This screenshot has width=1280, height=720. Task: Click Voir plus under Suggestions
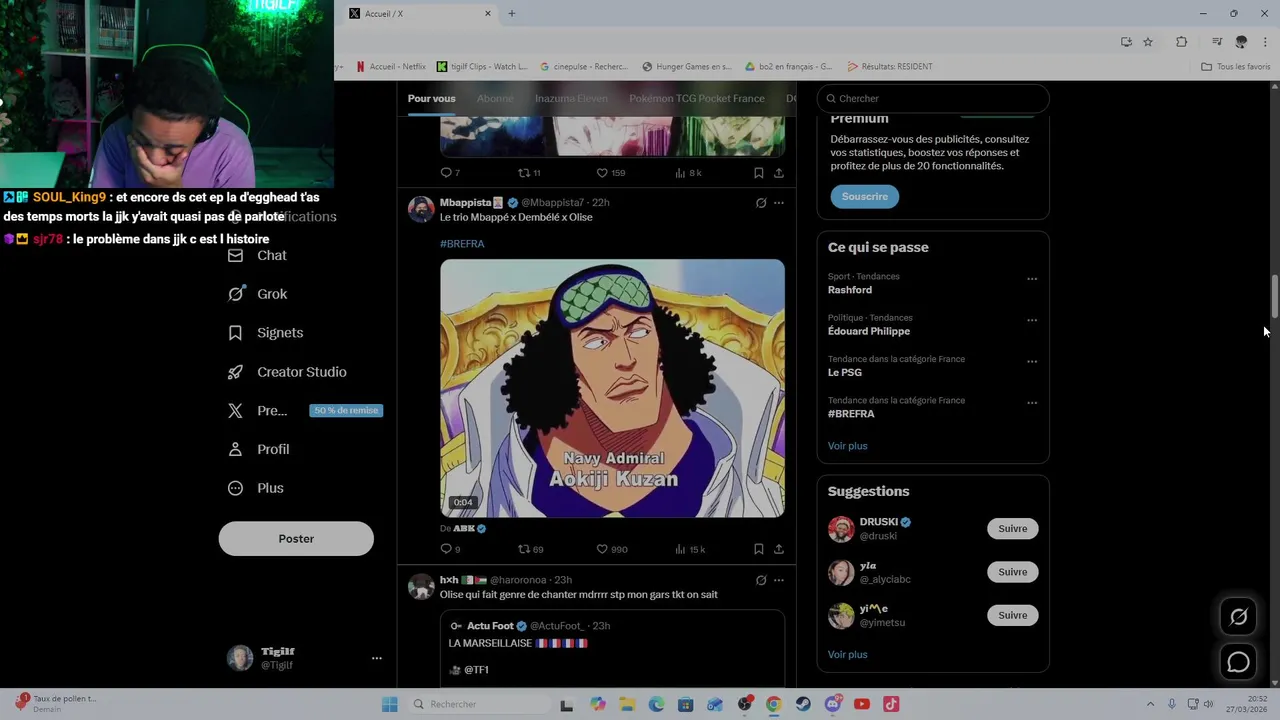(x=848, y=654)
